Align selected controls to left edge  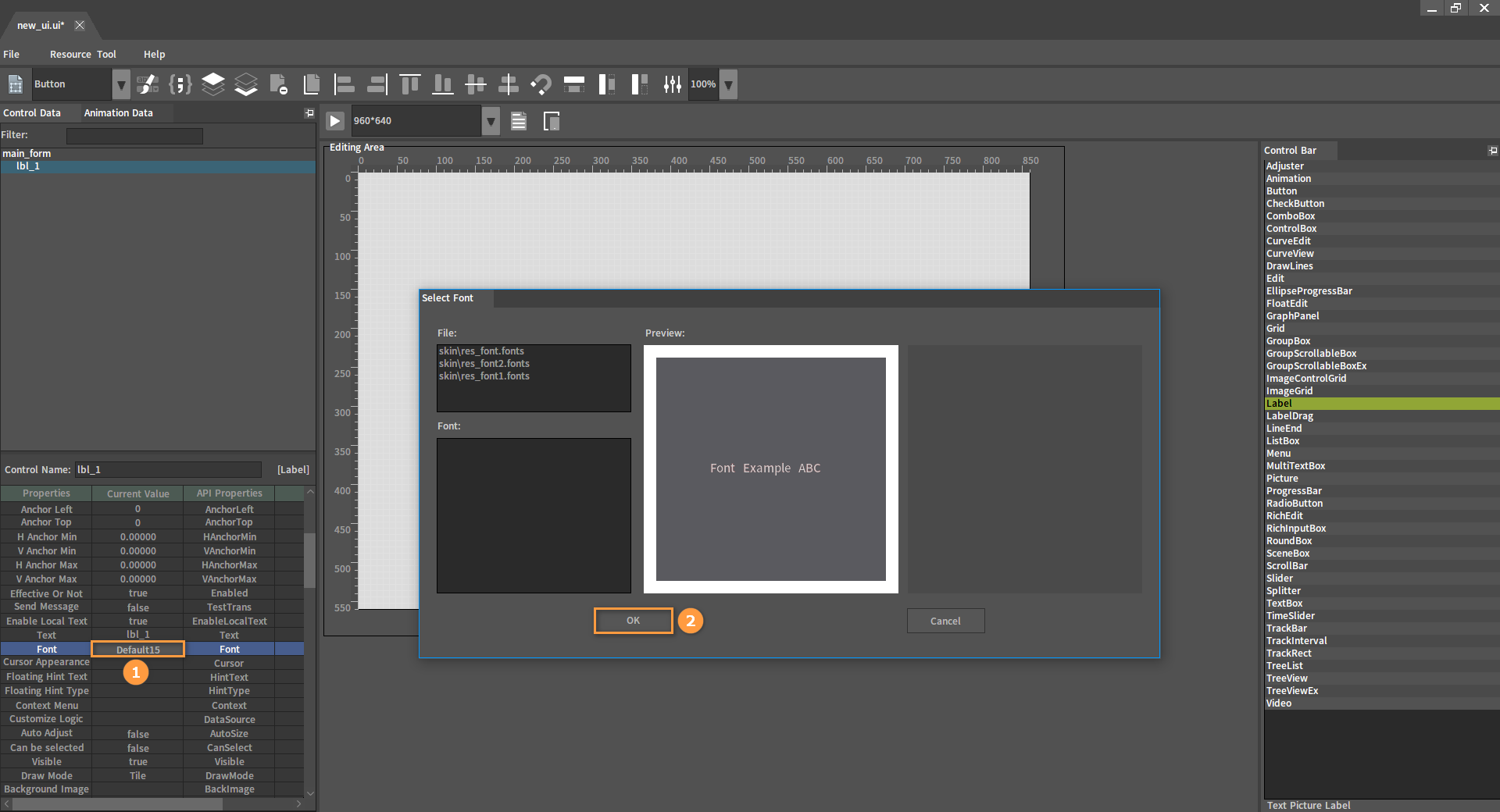coord(344,84)
